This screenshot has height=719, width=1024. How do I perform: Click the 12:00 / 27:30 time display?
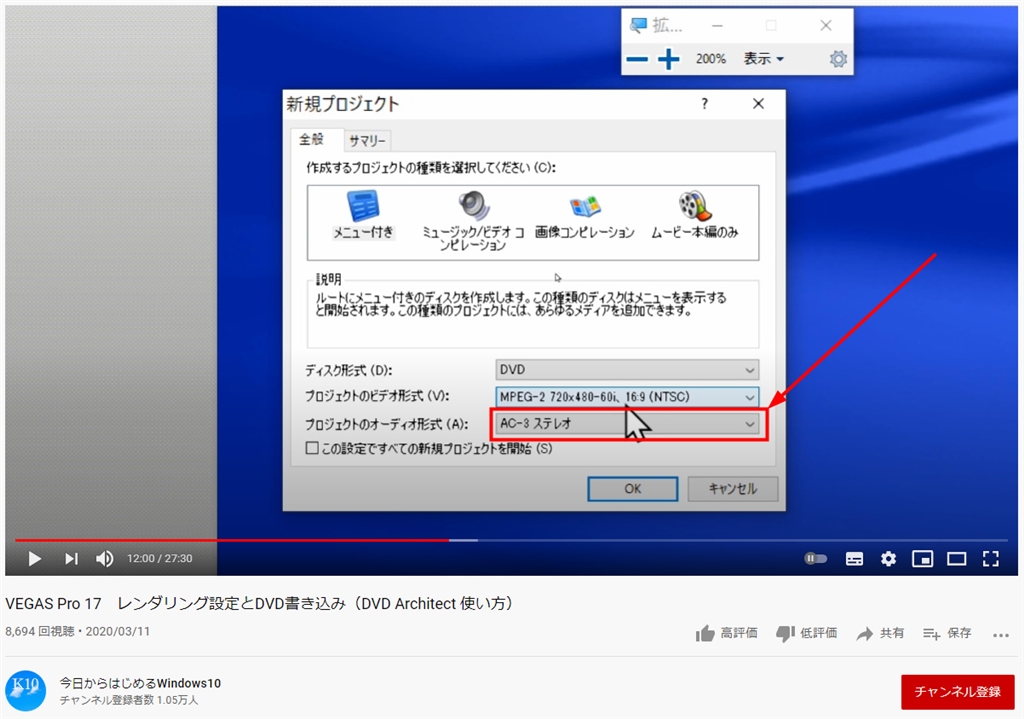(x=159, y=558)
